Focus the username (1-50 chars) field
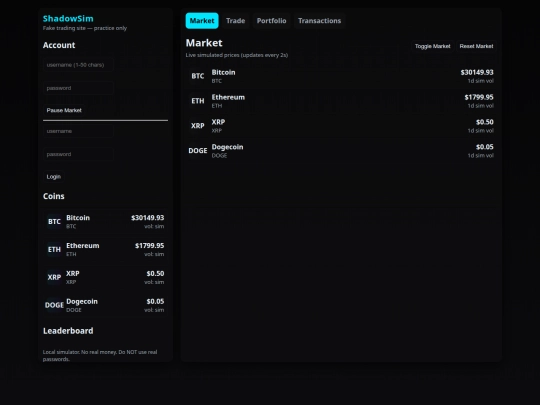540x405 pixels. 79,65
